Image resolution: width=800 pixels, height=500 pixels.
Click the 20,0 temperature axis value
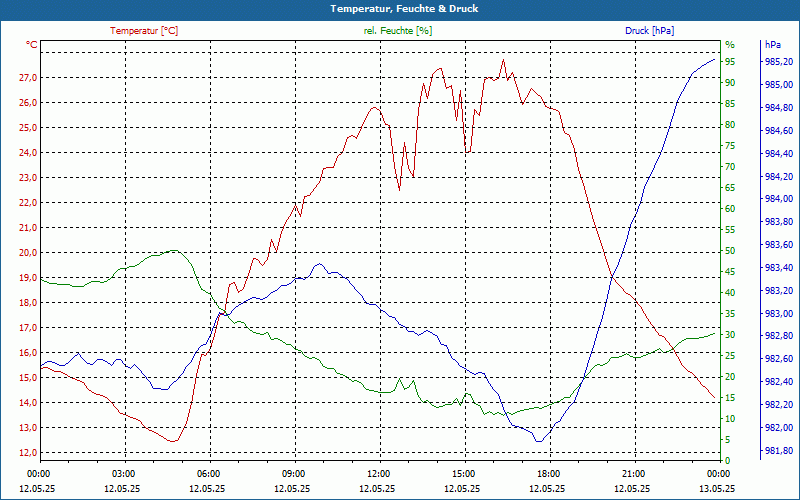[x=28, y=253]
